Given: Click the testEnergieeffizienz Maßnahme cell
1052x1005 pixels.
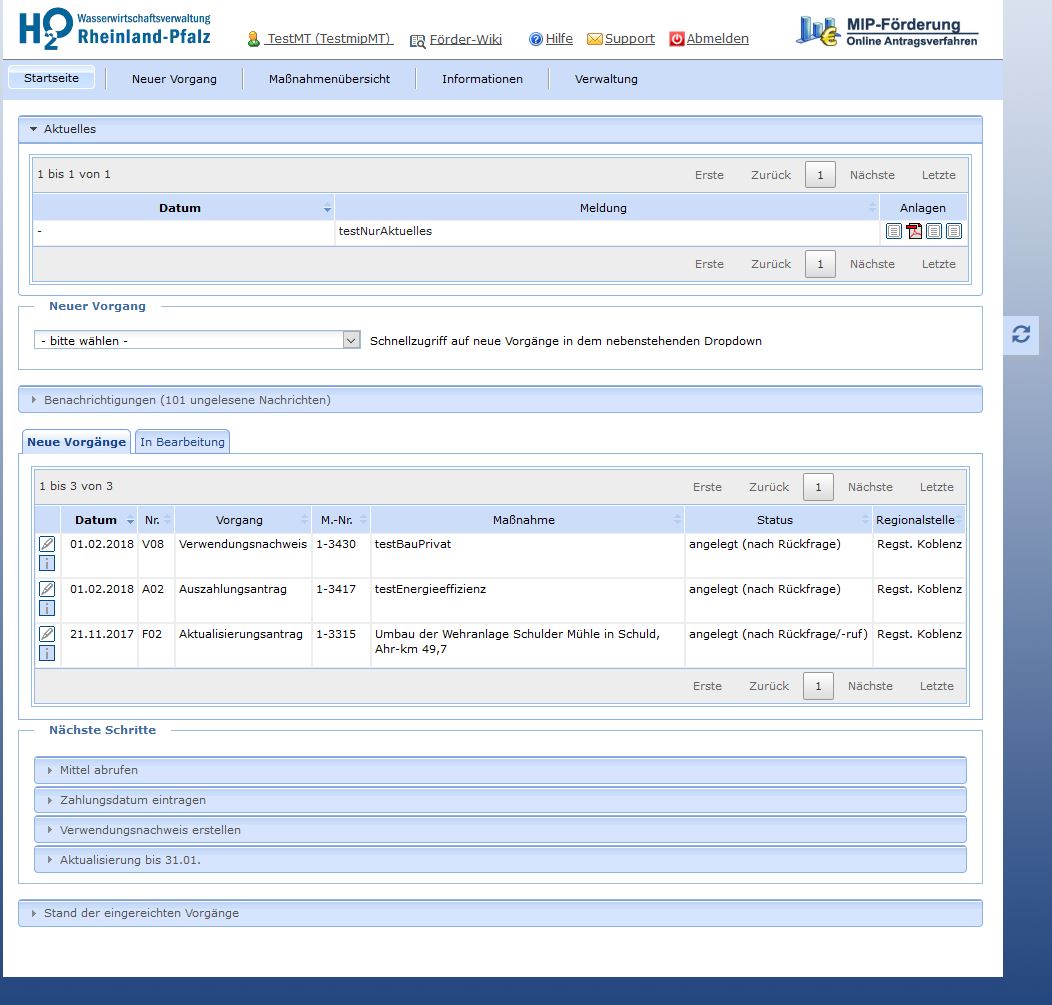Looking at the screenshot, I should click(x=527, y=600).
